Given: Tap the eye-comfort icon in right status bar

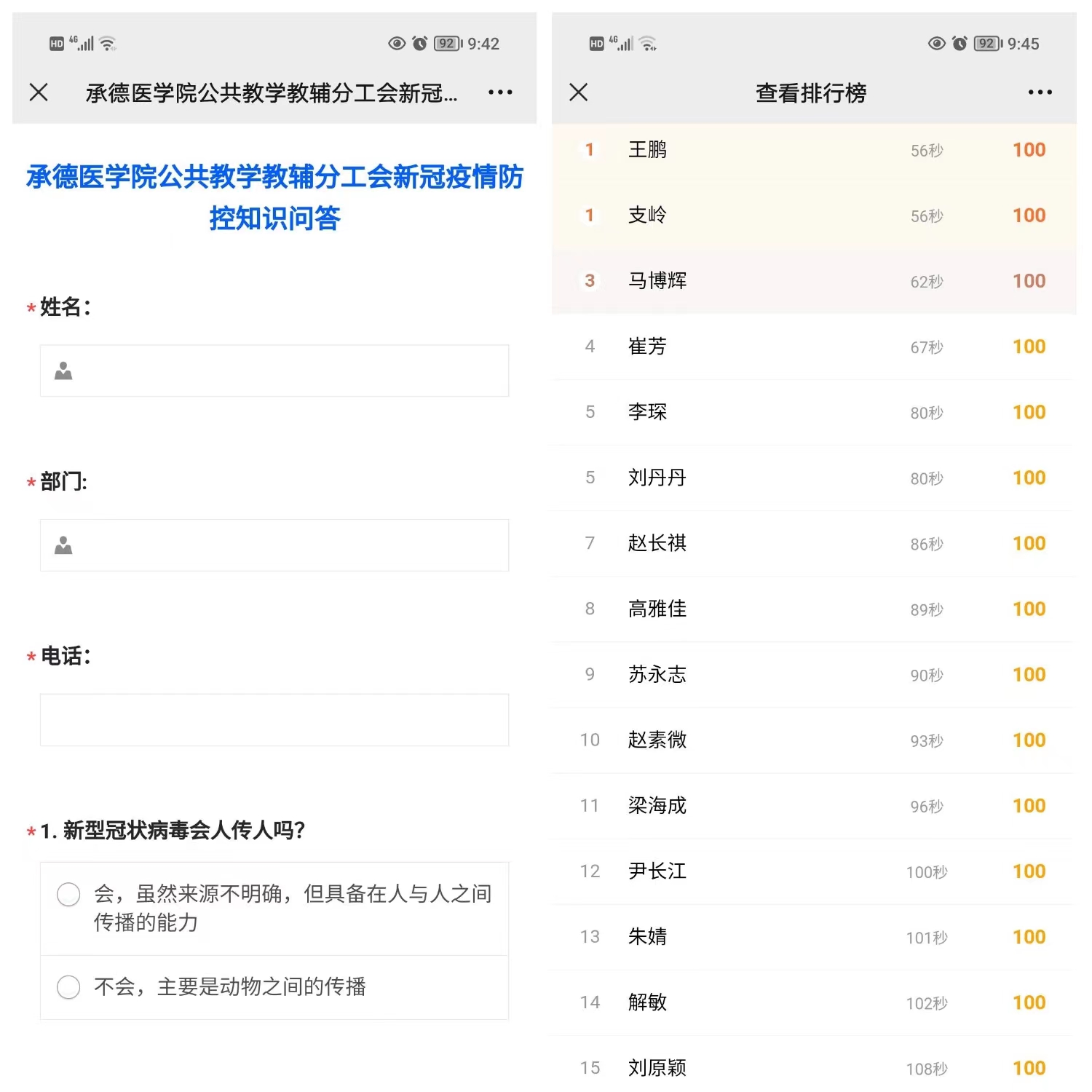Looking at the screenshot, I should point(936,44).
